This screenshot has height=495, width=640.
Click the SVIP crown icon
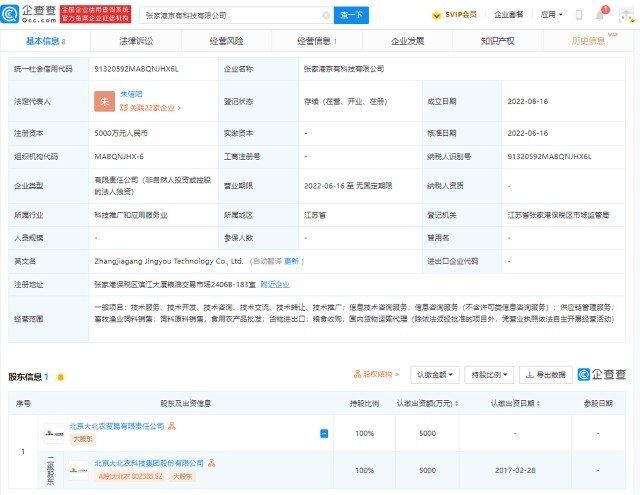coord(436,15)
